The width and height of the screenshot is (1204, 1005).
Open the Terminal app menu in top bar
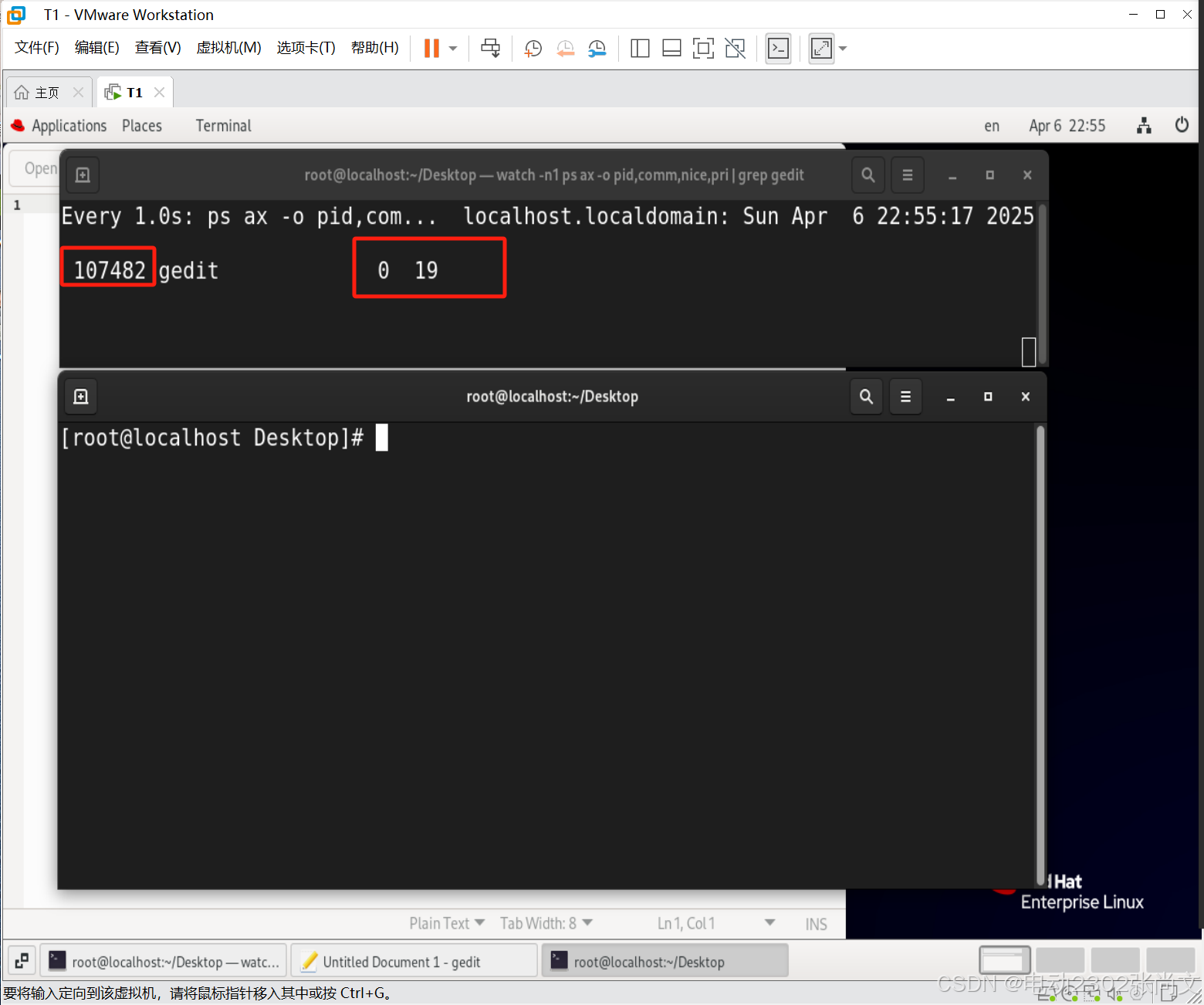pos(223,126)
